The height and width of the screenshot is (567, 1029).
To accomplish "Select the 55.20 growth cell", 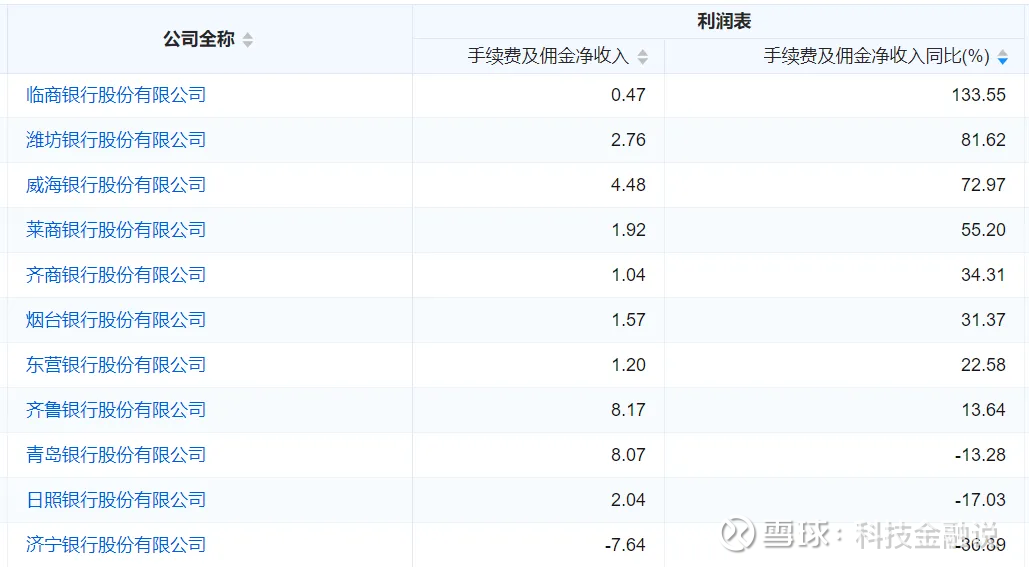I will [844, 230].
